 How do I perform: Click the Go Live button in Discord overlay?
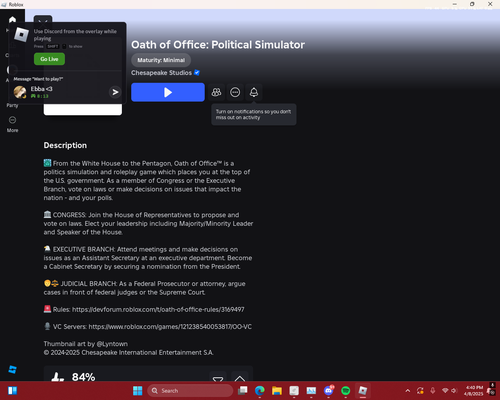pyautogui.click(x=49, y=59)
